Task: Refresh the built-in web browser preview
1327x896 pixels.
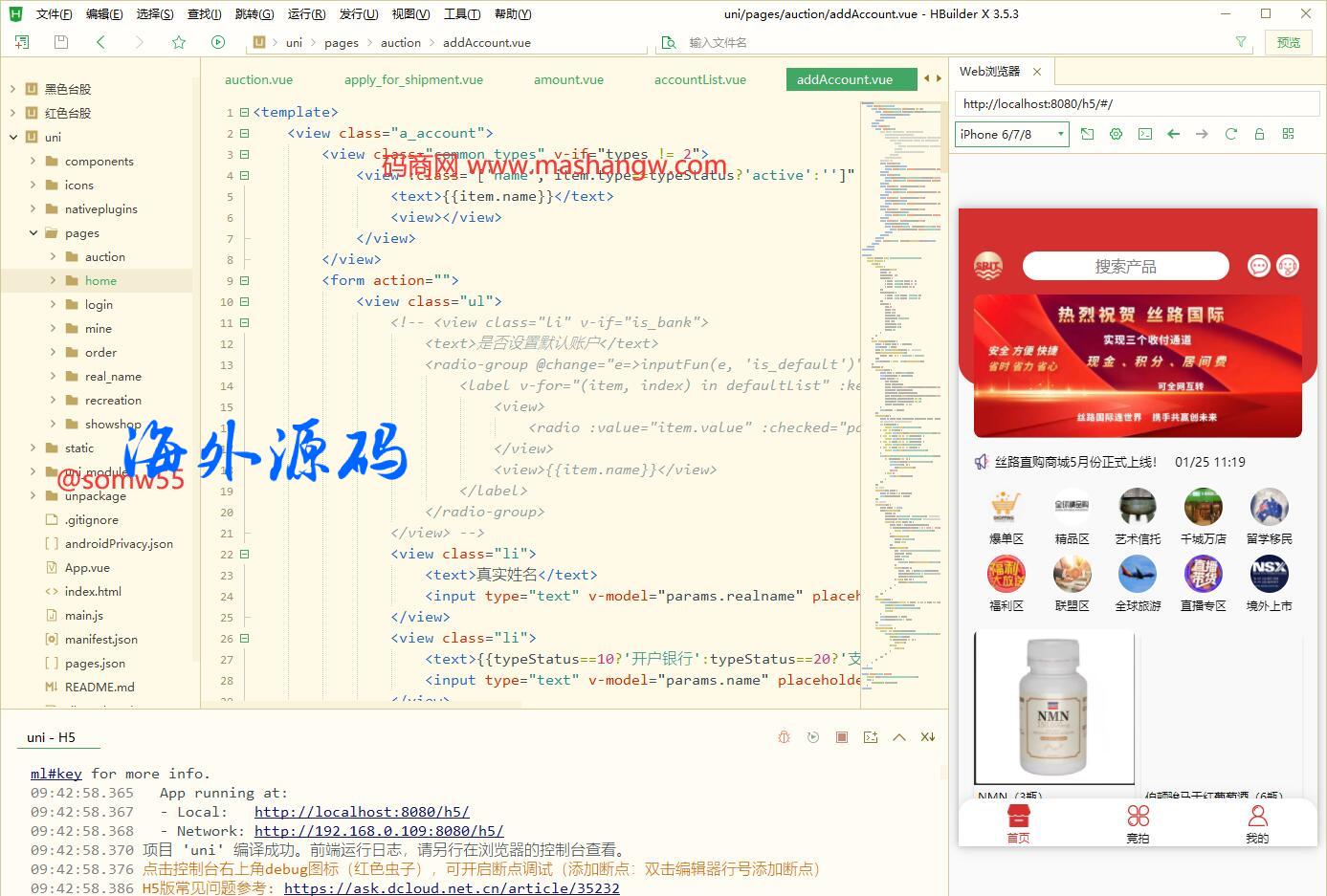Action: (1230, 134)
